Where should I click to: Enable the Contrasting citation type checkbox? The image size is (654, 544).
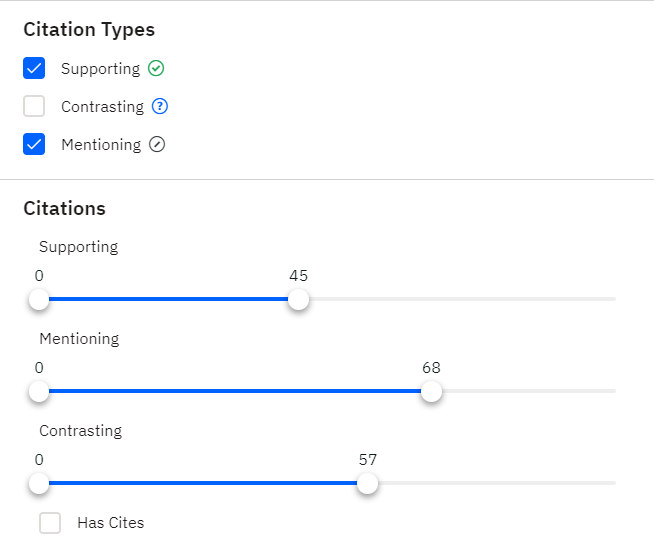click(x=34, y=106)
